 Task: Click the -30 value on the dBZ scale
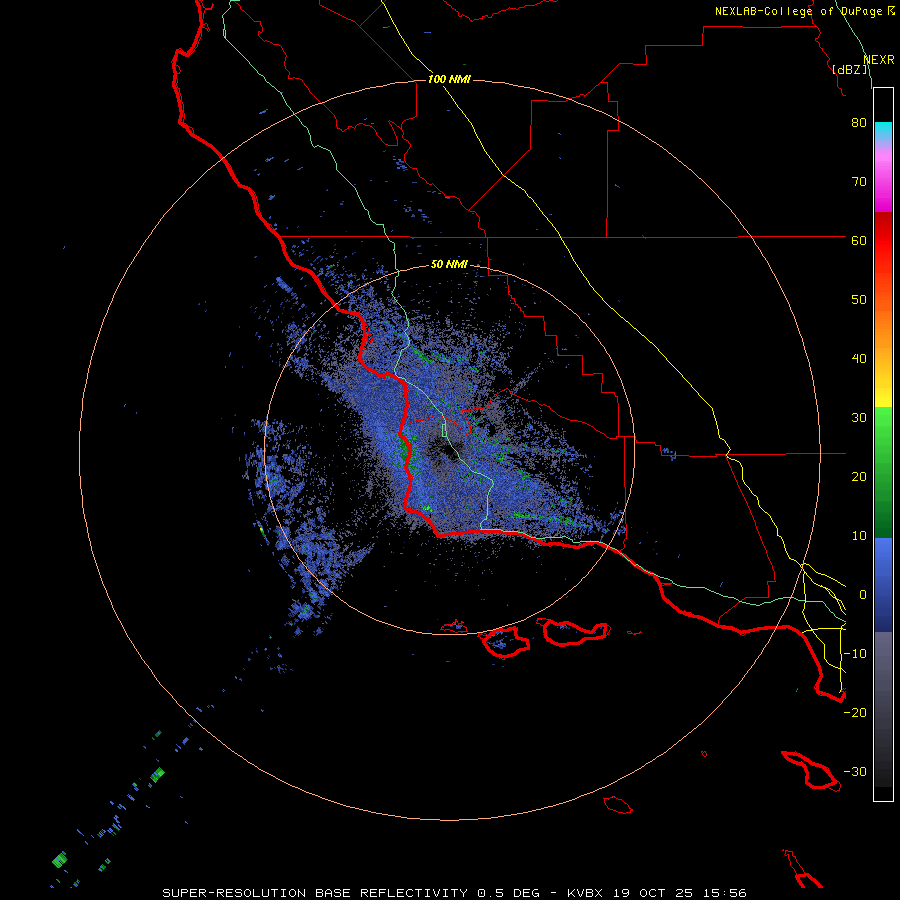point(855,772)
